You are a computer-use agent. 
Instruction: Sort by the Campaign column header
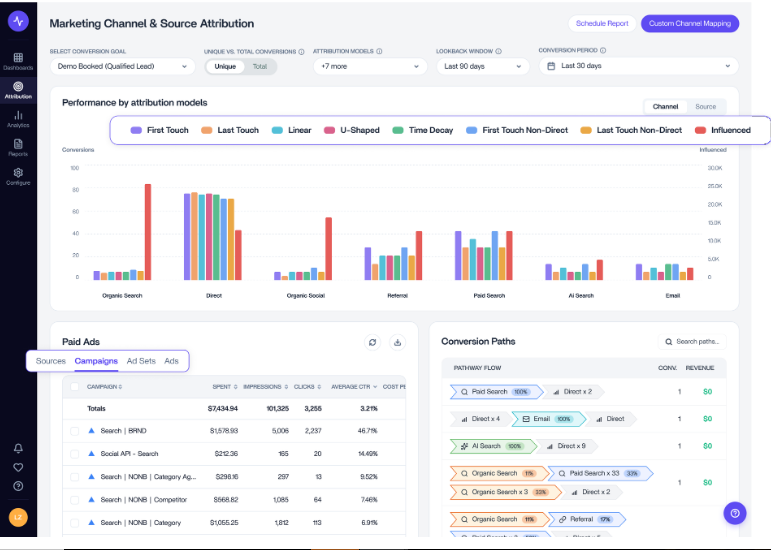104,387
